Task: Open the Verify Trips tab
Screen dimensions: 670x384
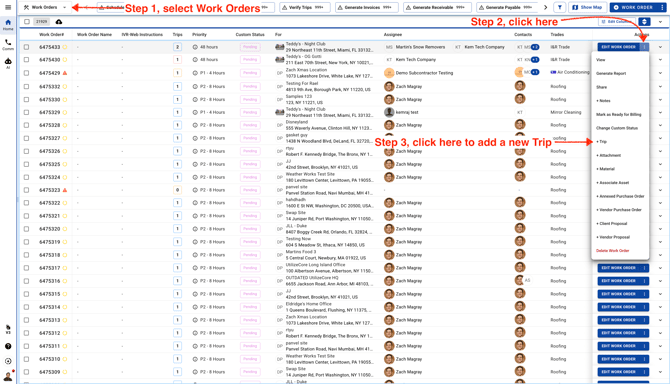Action: (305, 7)
